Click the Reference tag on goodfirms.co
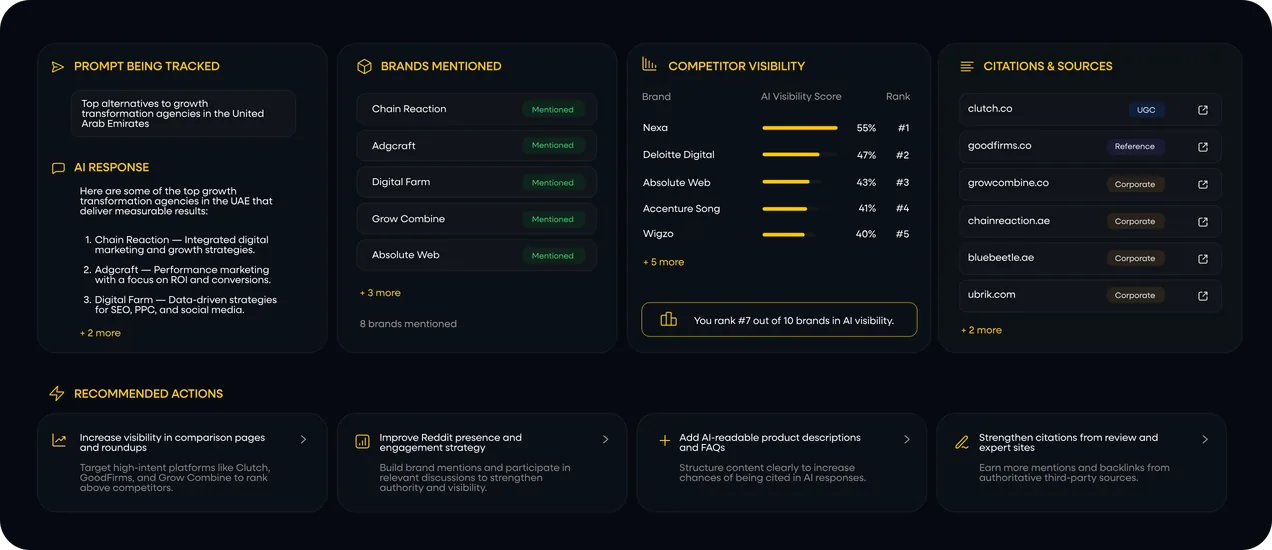Viewport: 1272px width, 550px height. coord(1135,147)
